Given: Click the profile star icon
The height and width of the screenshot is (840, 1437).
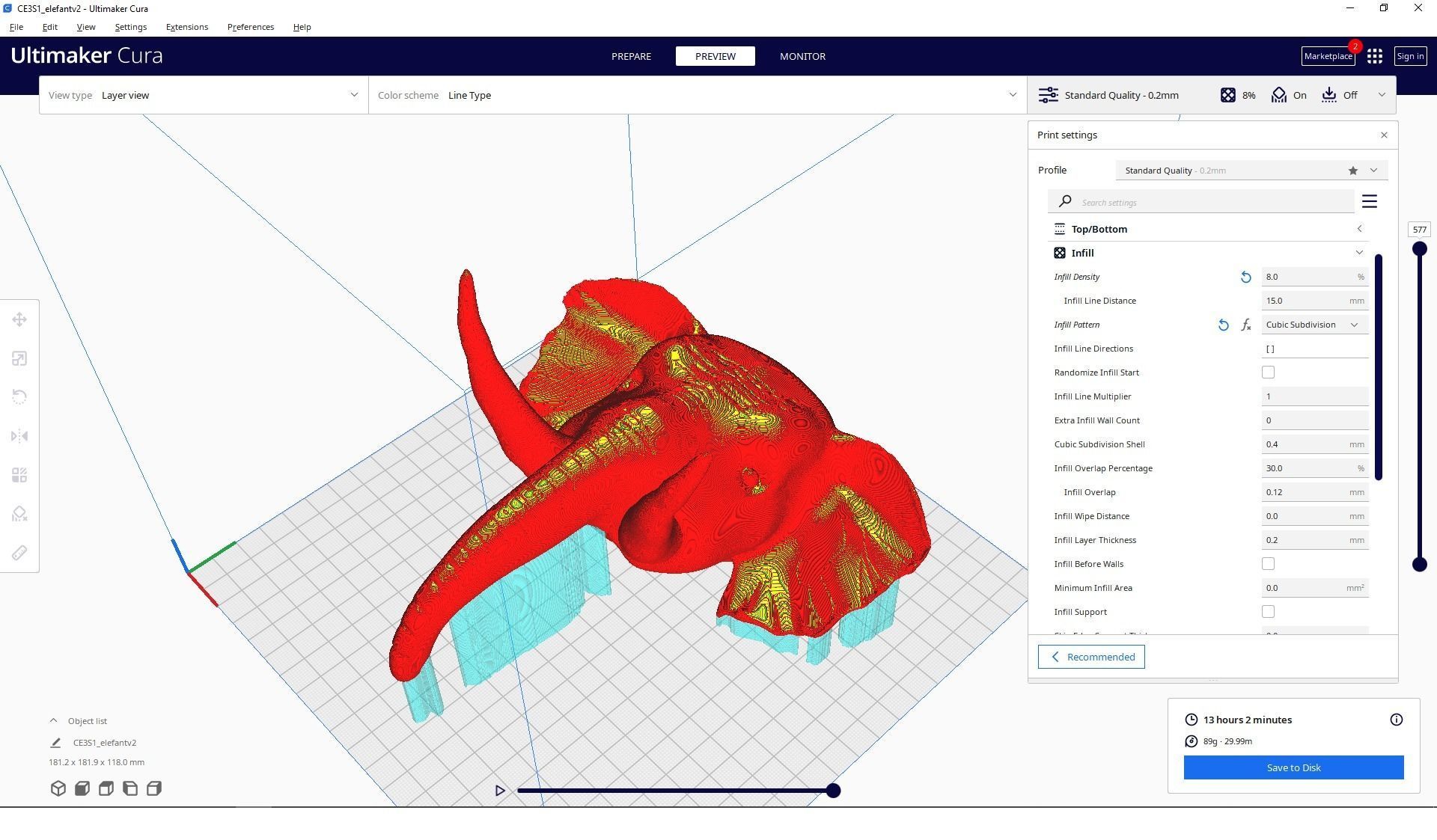Looking at the screenshot, I should [x=1353, y=171].
